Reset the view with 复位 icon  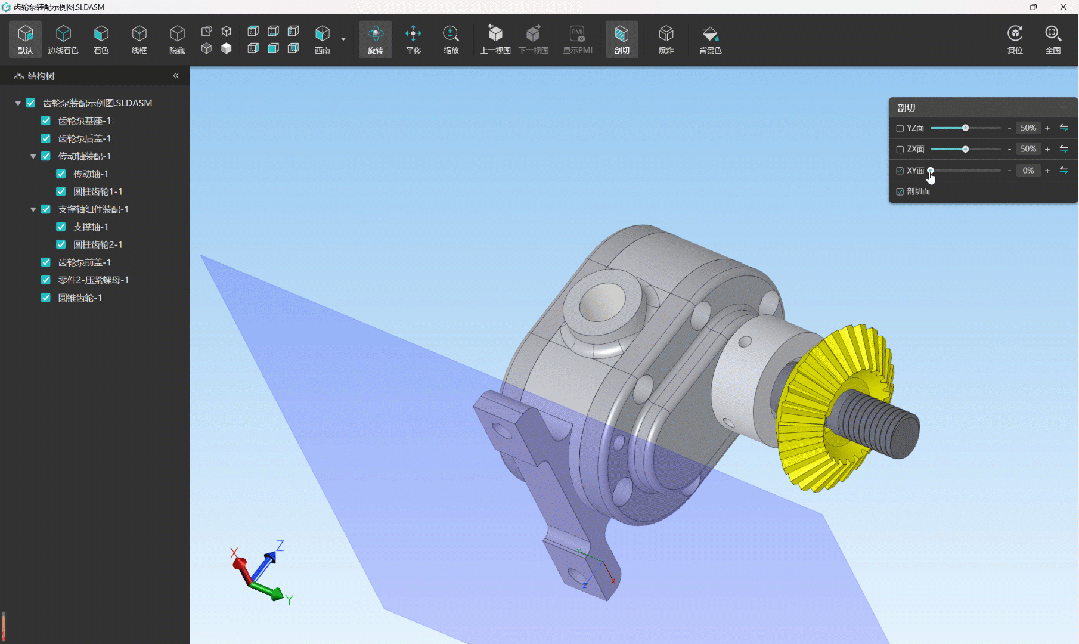(1015, 39)
